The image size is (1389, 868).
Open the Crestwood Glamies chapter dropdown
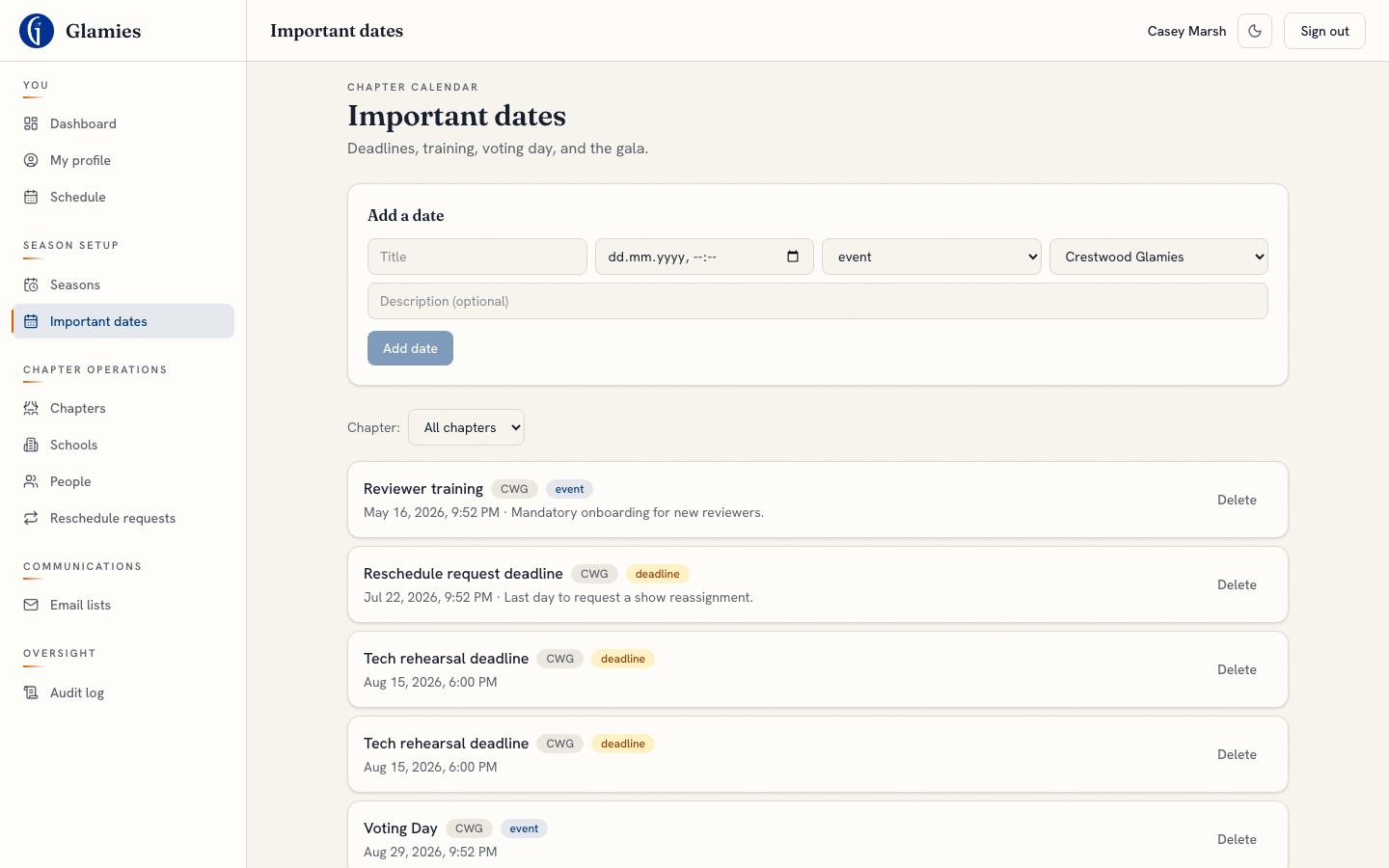click(1158, 257)
